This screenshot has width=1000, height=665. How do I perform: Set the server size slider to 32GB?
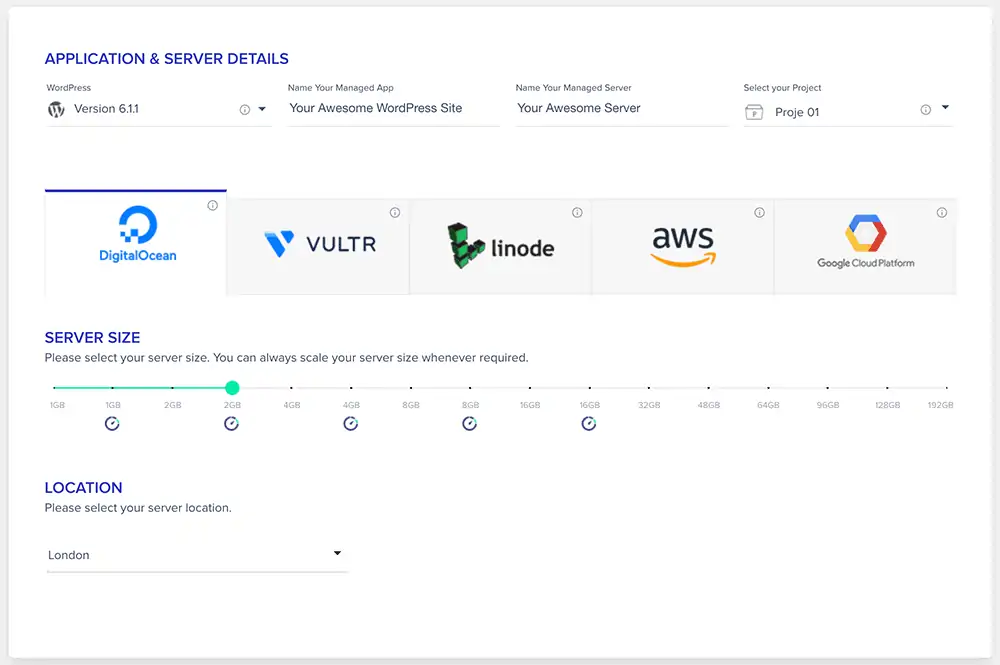tap(649, 388)
